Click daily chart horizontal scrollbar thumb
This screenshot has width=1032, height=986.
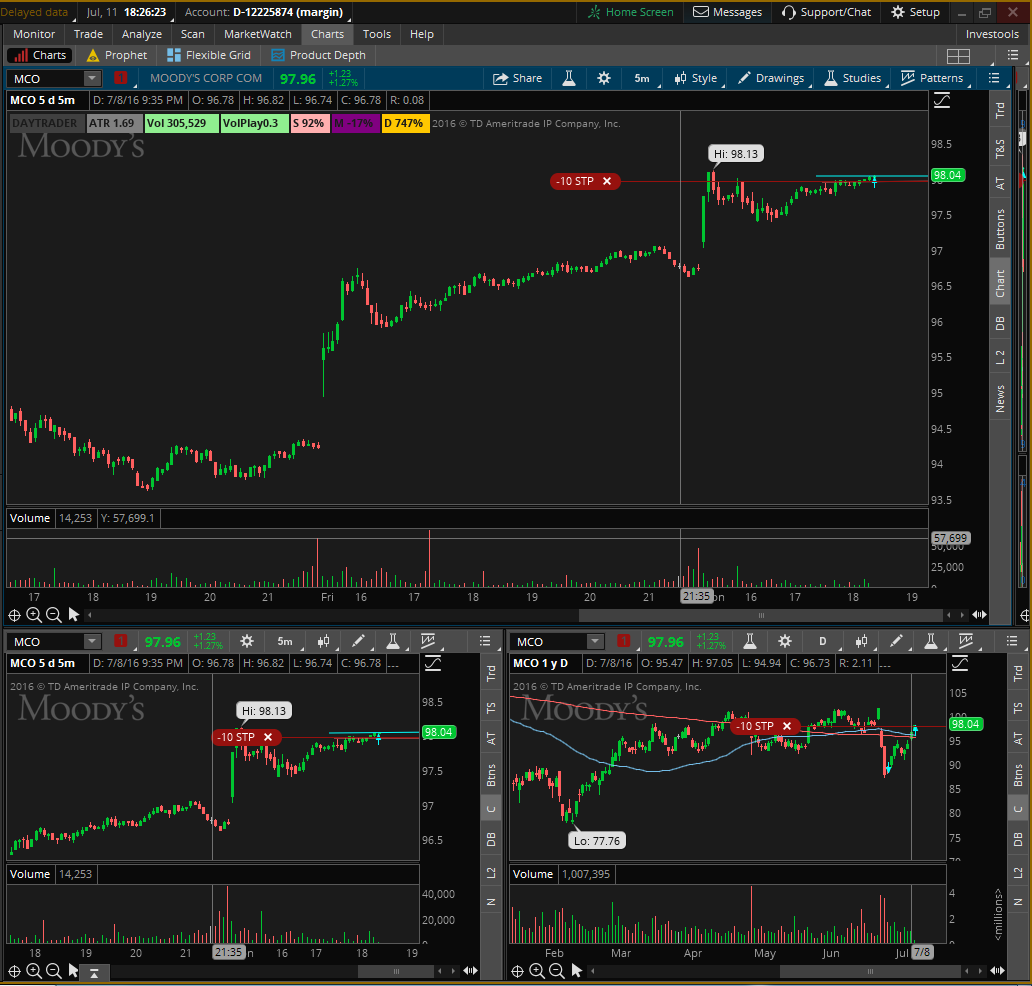[870, 972]
